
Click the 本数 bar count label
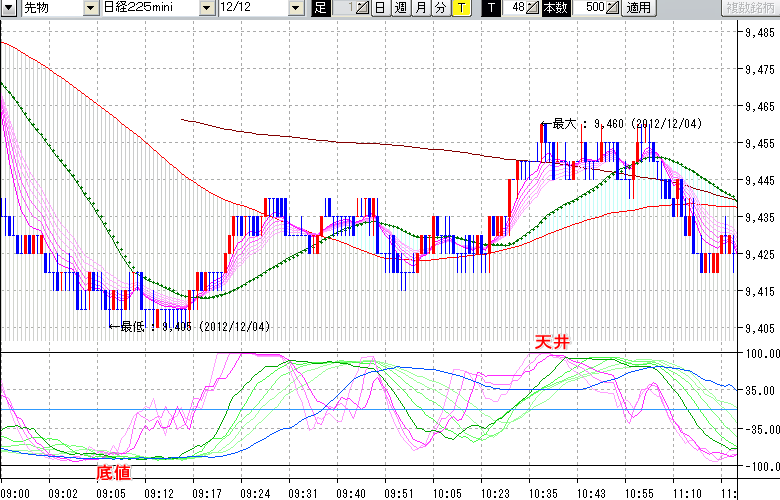coord(554,8)
